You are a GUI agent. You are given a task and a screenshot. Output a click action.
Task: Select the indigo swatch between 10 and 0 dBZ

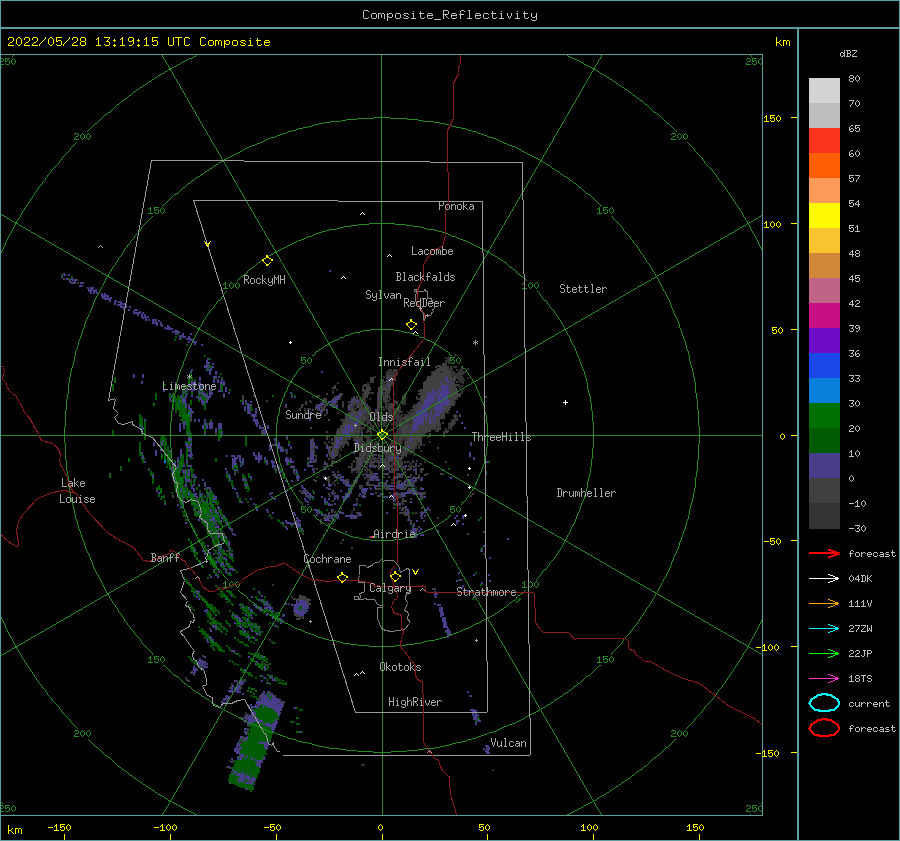pyautogui.click(x=824, y=466)
